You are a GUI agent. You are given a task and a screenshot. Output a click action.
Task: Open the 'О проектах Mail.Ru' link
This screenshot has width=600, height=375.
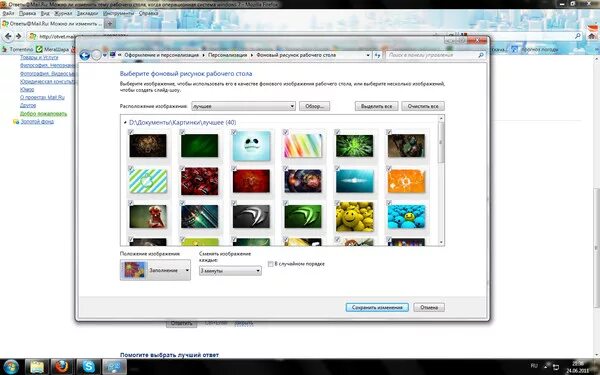(x=42, y=98)
